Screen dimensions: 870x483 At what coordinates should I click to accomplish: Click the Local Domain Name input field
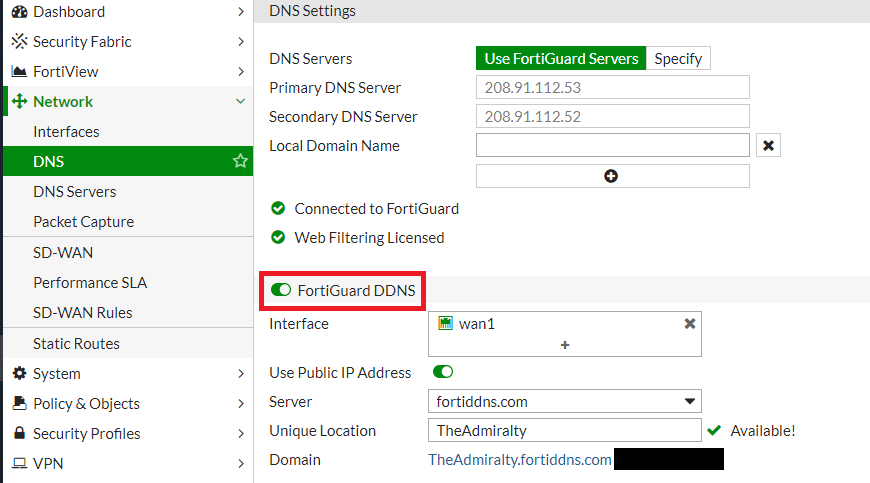coord(613,145)
